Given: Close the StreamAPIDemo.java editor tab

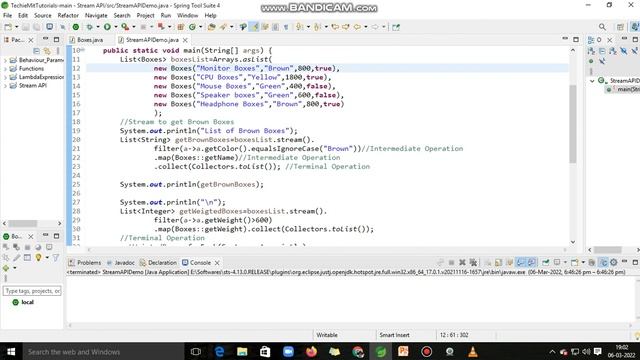Looking at the screenshot, I should (185, 40).
